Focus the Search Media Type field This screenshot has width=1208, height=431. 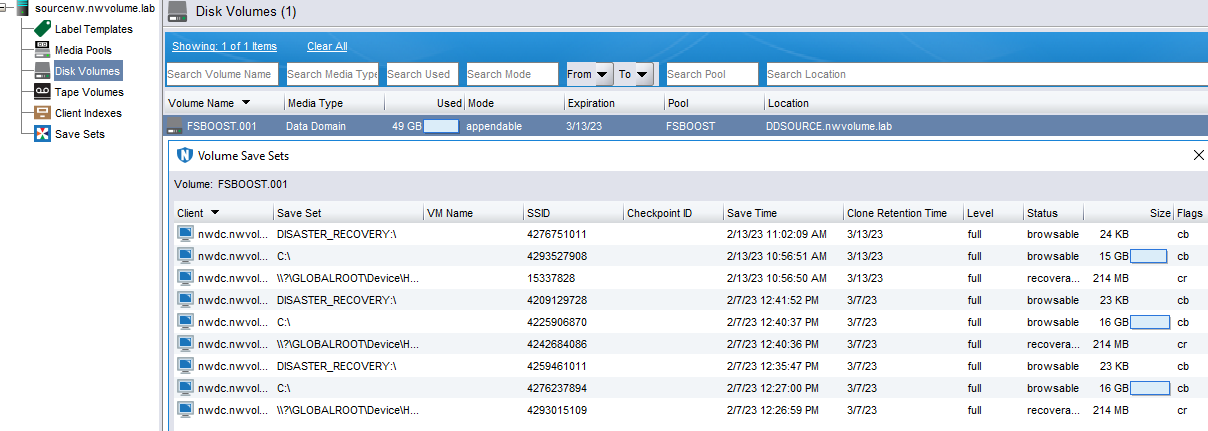tap(332, 74)
